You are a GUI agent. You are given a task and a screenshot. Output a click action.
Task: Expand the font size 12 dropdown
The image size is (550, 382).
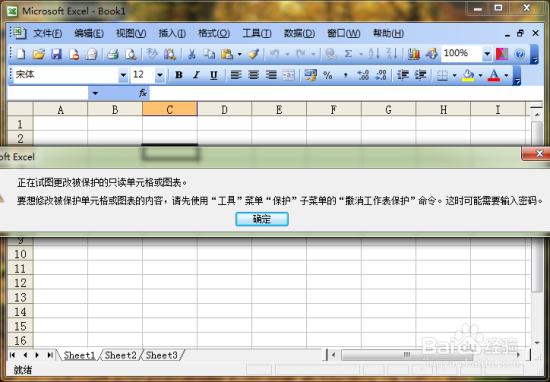click(x=160, y=75)
